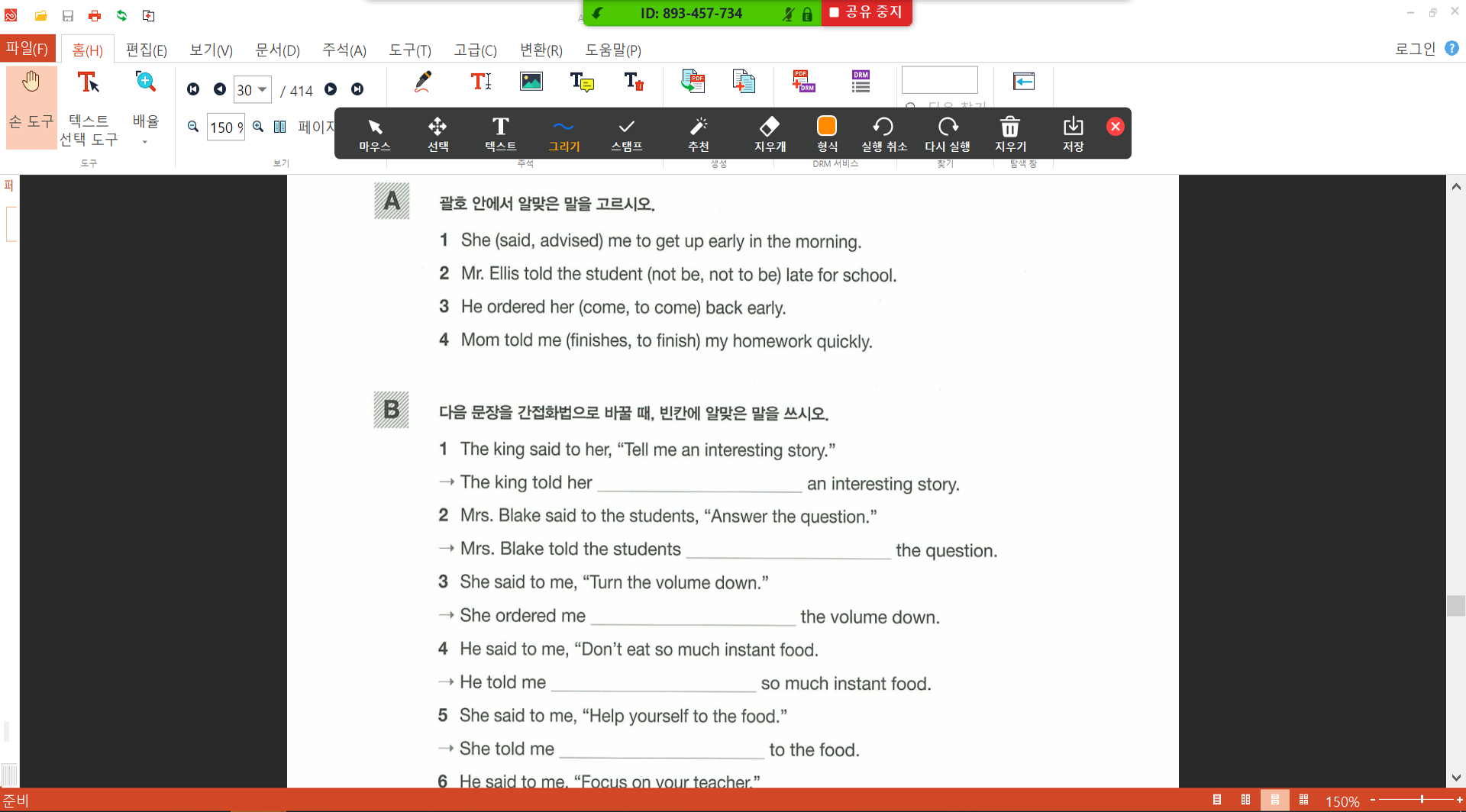Viewport: 1466px width, 812px height.
Task: Click the save disk icon in quick access
Action: [x=68, y=15]
